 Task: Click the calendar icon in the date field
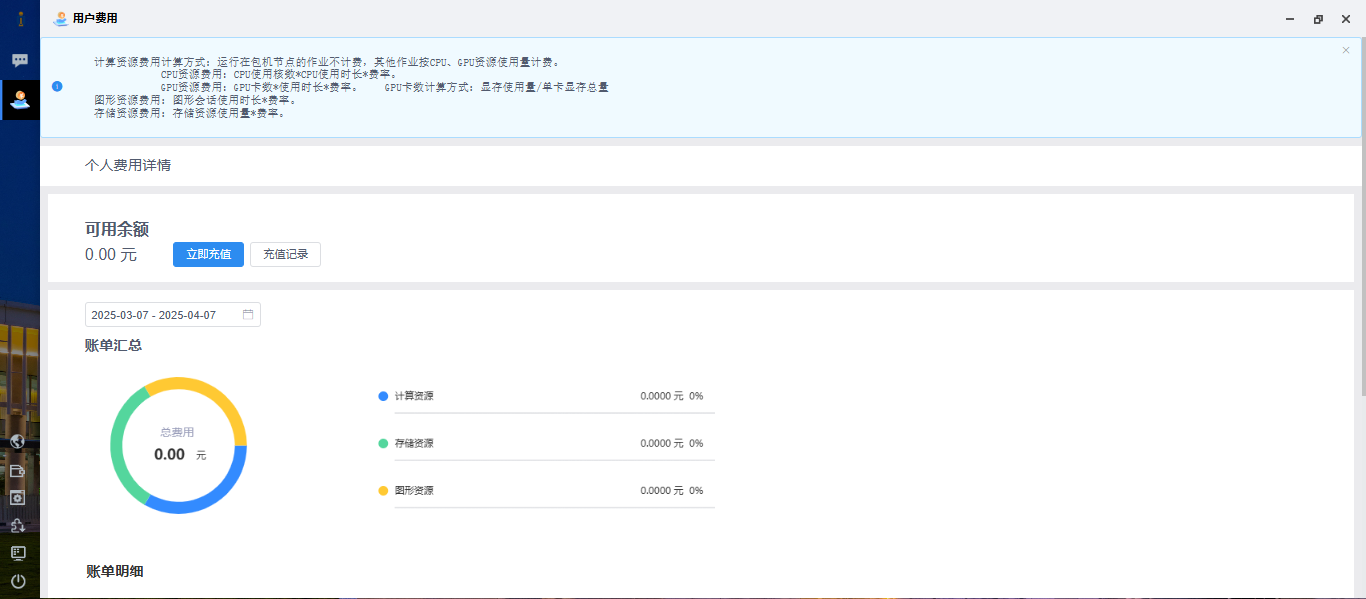pyautogui.click(x=248, y=315)
